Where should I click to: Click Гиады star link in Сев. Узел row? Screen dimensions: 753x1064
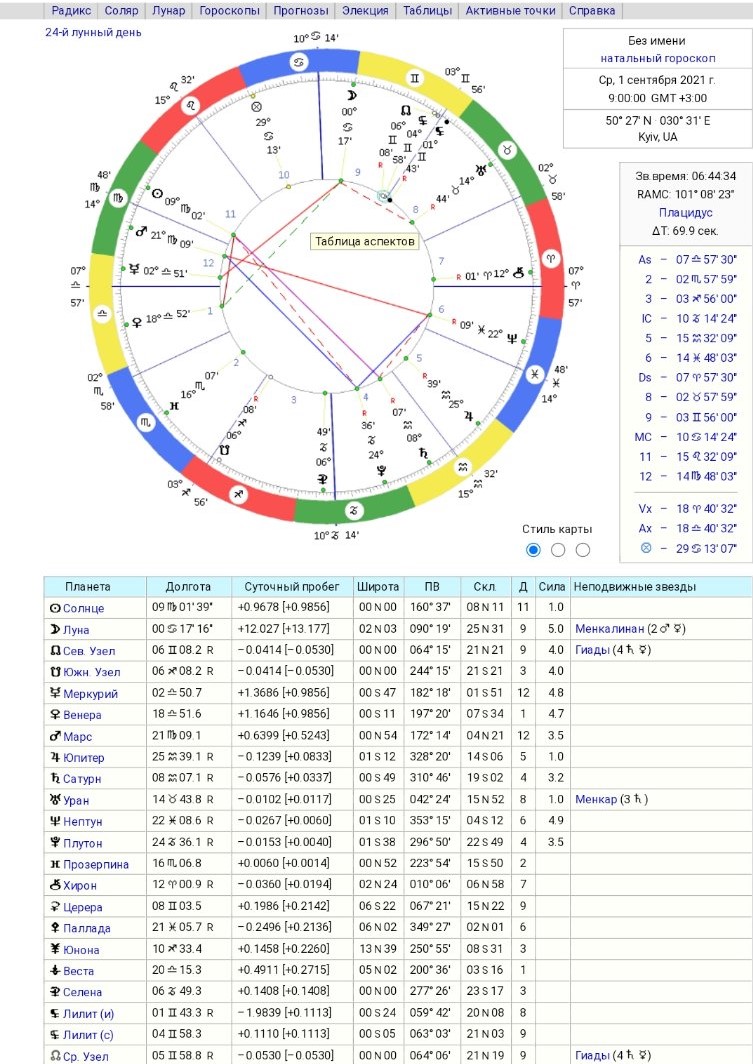pyautogui.click(x=592, y=650)
